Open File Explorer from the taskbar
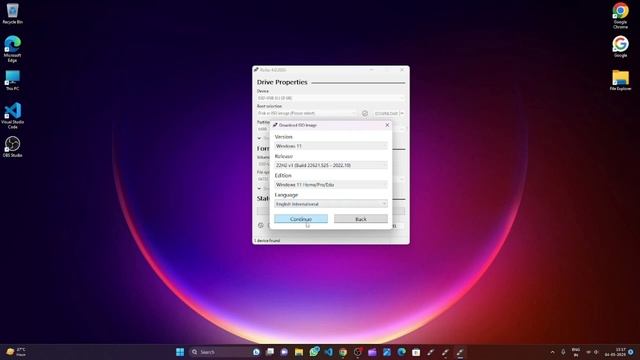The width and height of the screenshot is (640, 360). (x=299, y=352)
